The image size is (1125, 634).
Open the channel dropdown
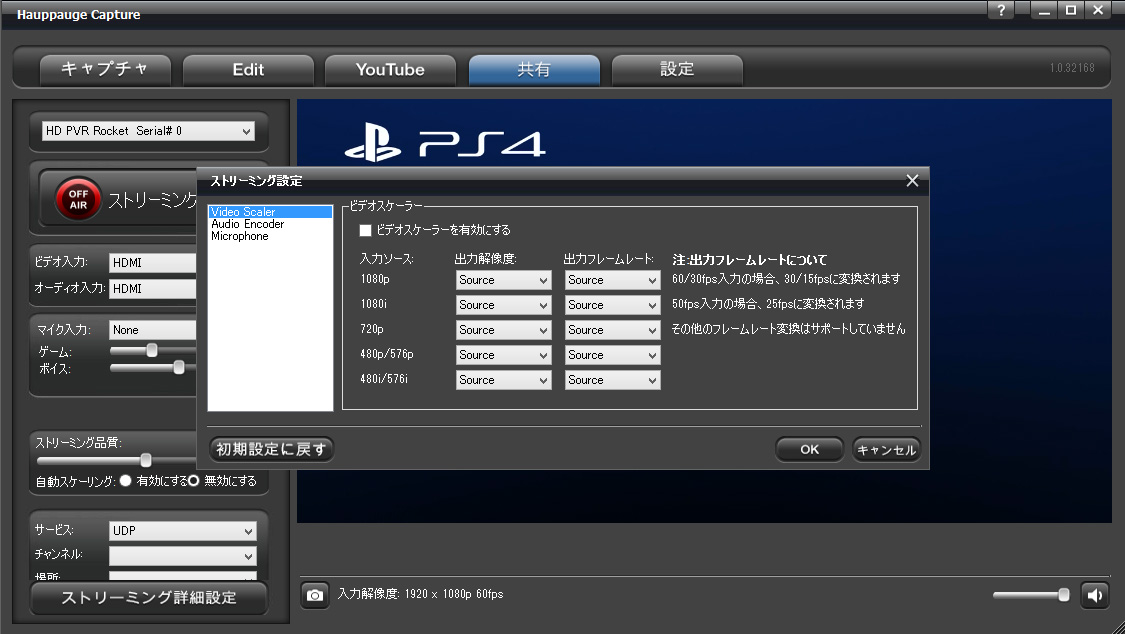point(183,556)
